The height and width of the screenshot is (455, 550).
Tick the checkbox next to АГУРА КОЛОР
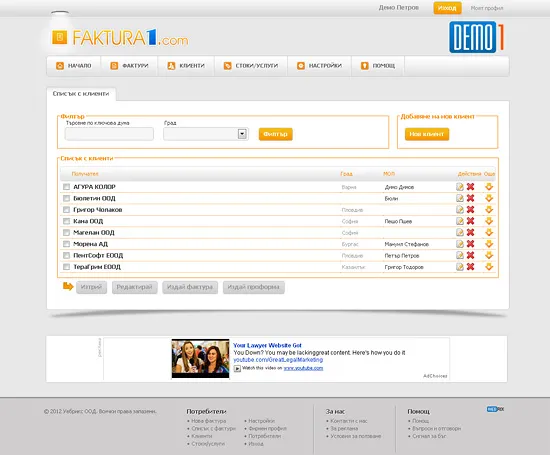66,187
